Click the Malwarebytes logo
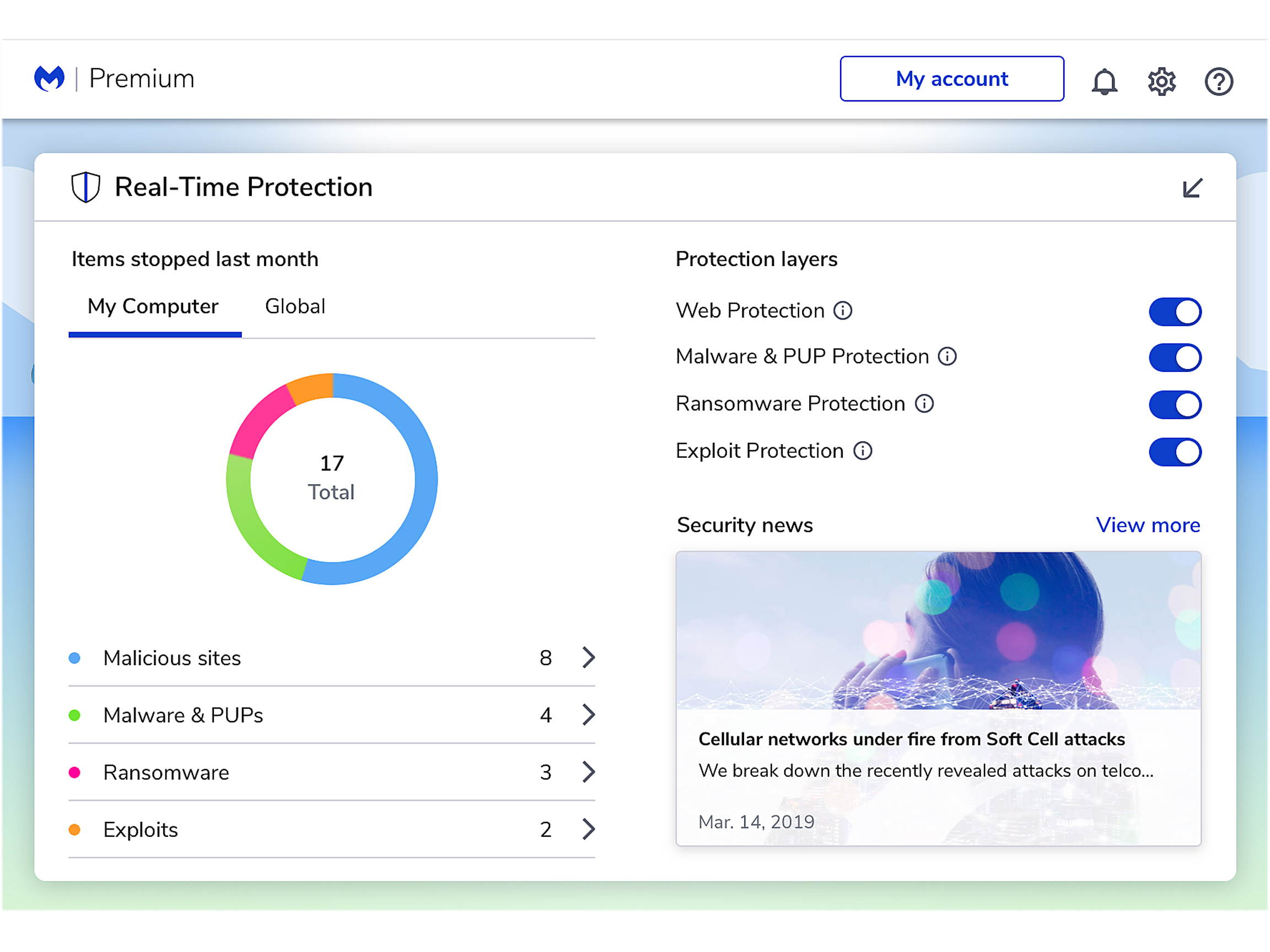The height and width of the screenshot is (952, 1270). click(x=49, y=79)
